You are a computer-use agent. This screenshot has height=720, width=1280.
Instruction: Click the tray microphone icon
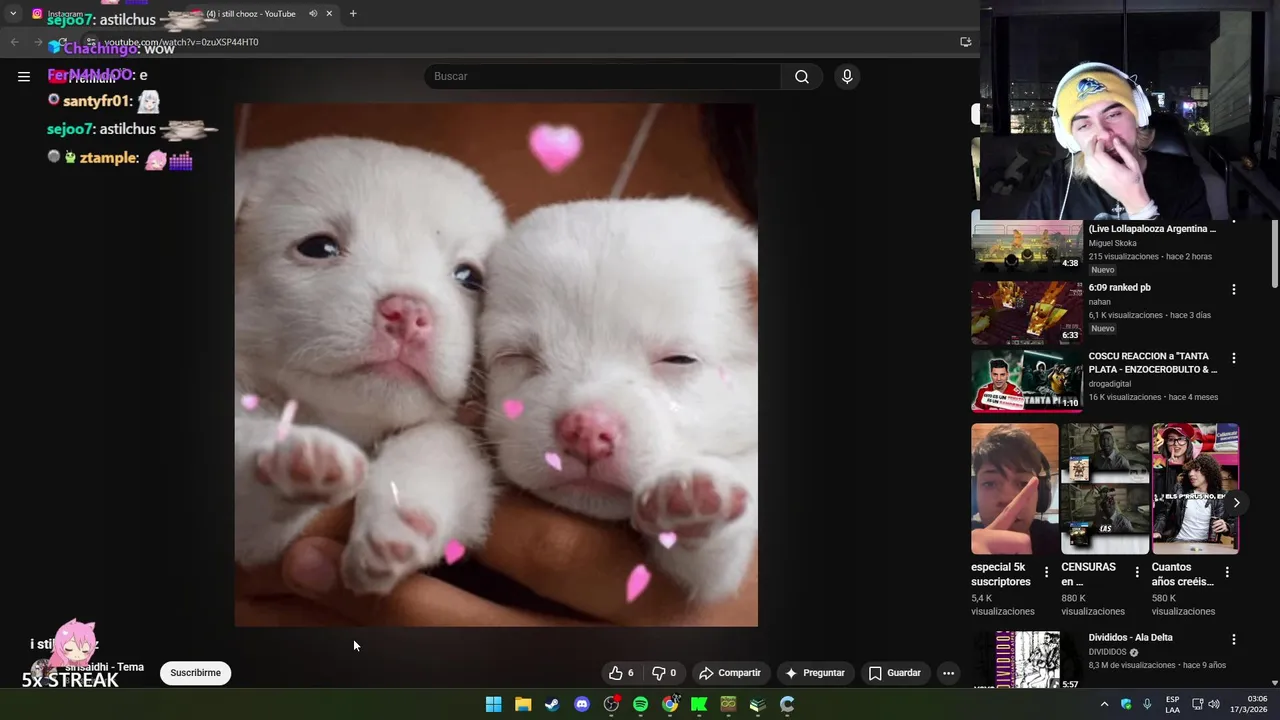pos(1147,704)
